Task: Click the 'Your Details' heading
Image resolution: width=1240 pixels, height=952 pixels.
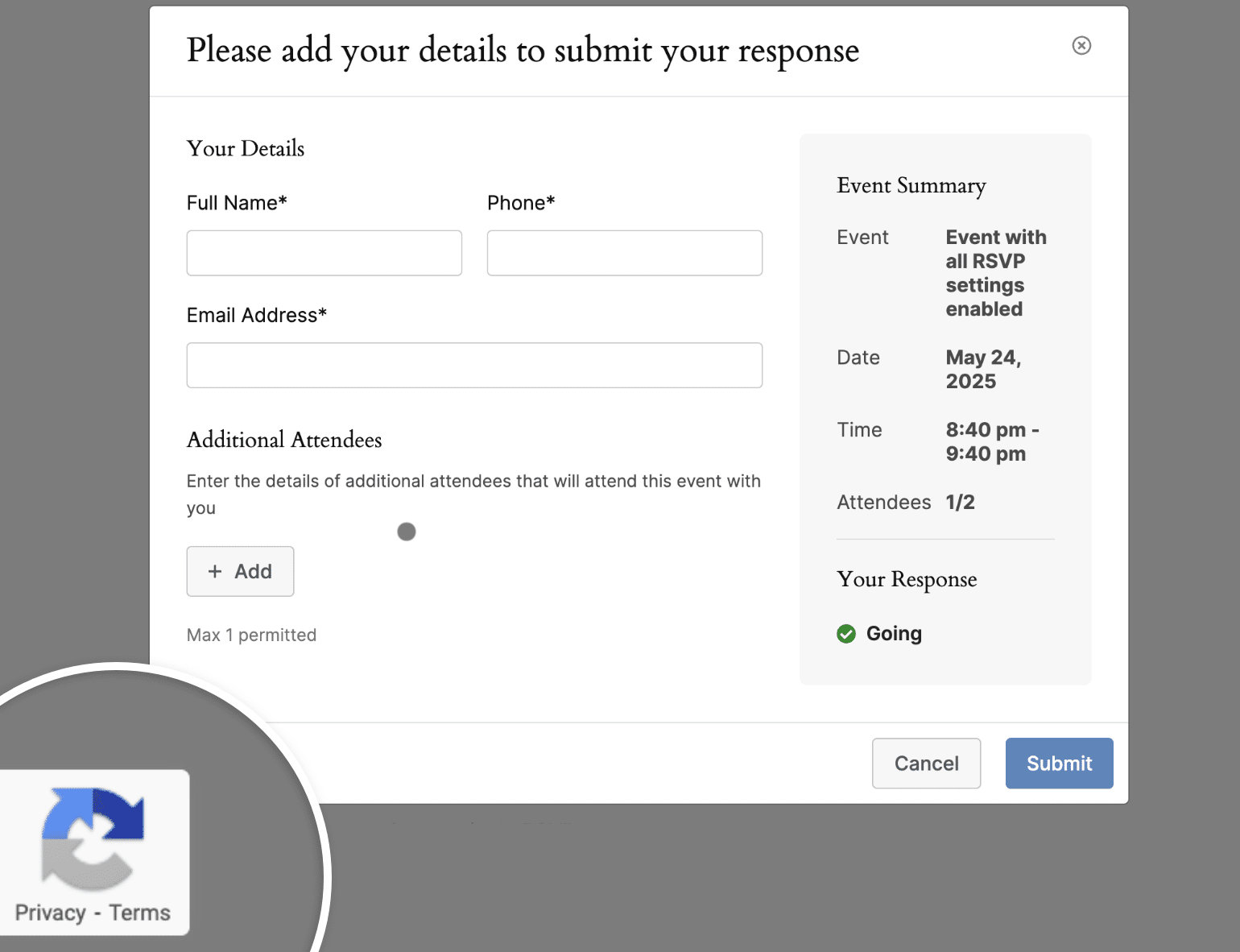Action: 246,148
